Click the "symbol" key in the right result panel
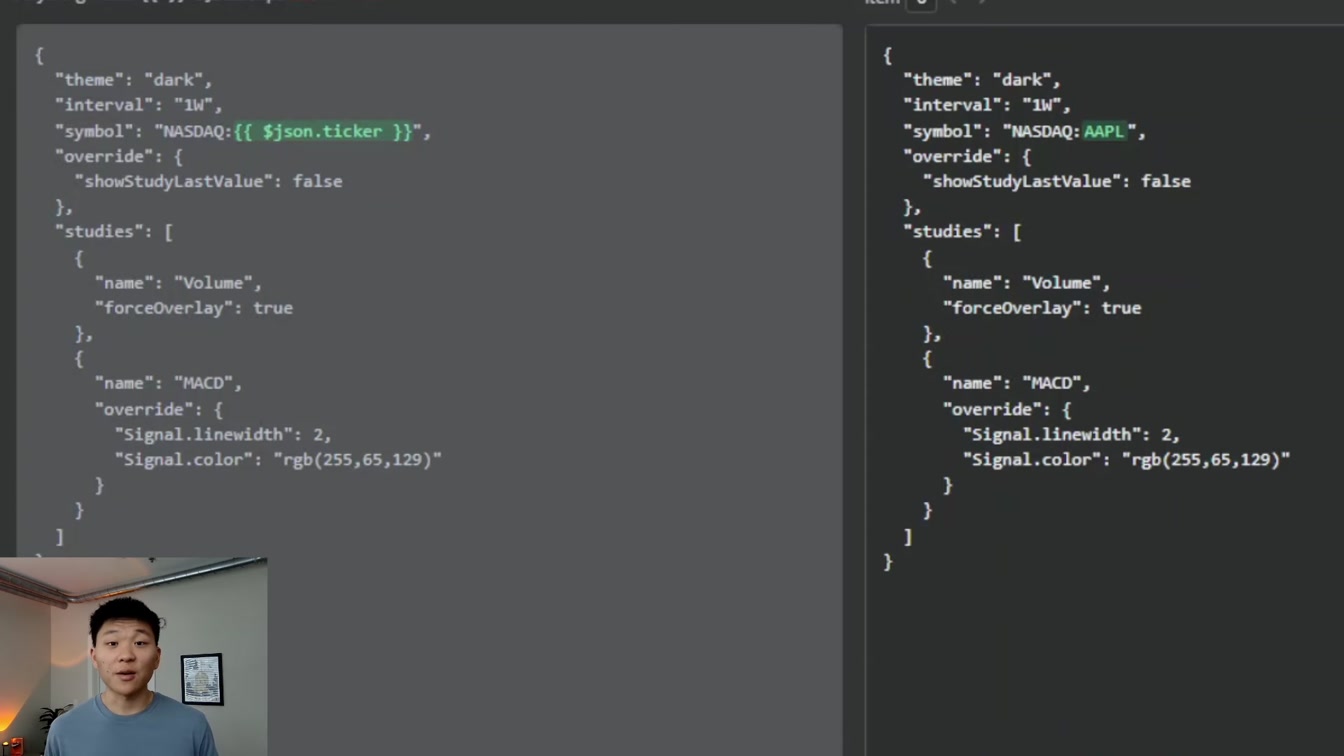 click(x=942, y=131)
